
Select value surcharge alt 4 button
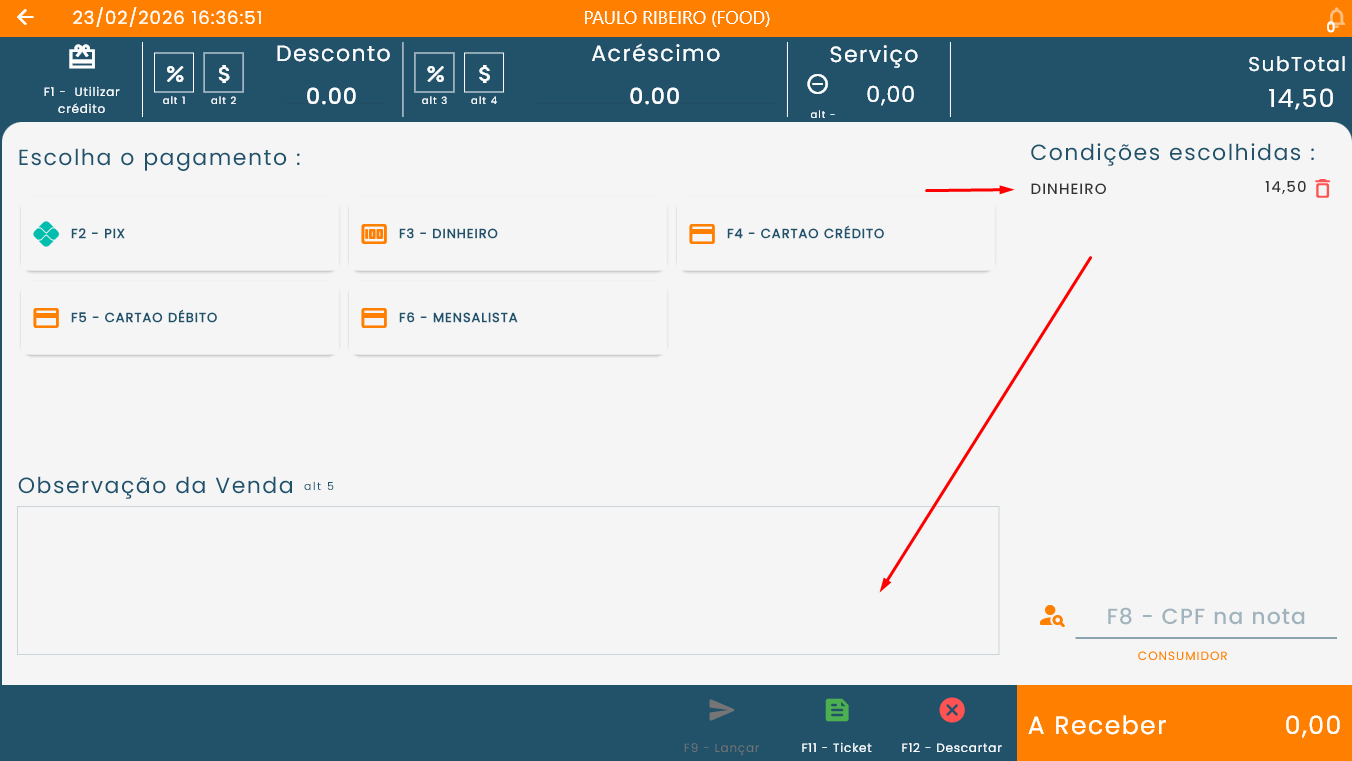484,73
